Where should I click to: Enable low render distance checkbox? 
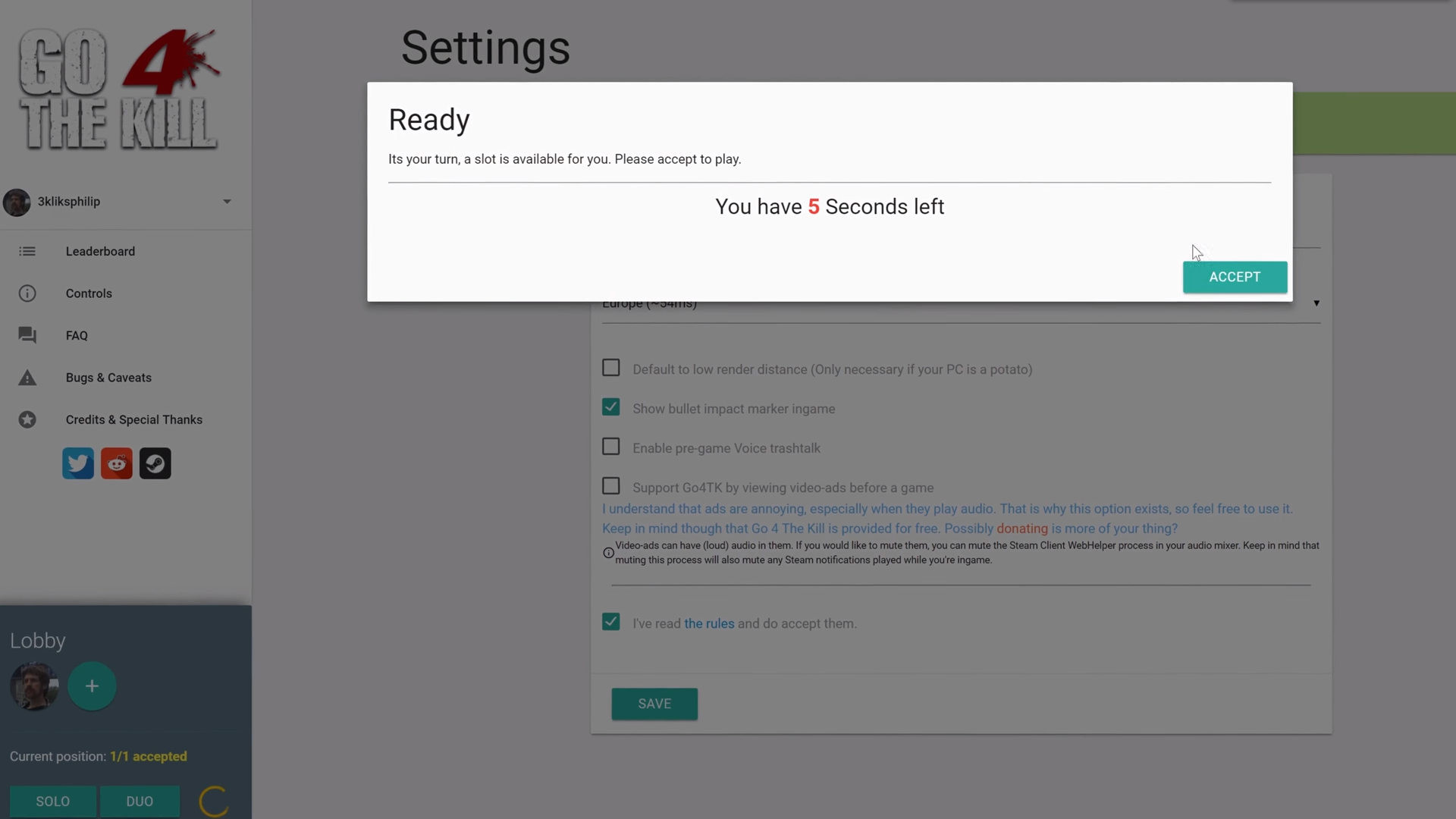click(x=611, y=368)
